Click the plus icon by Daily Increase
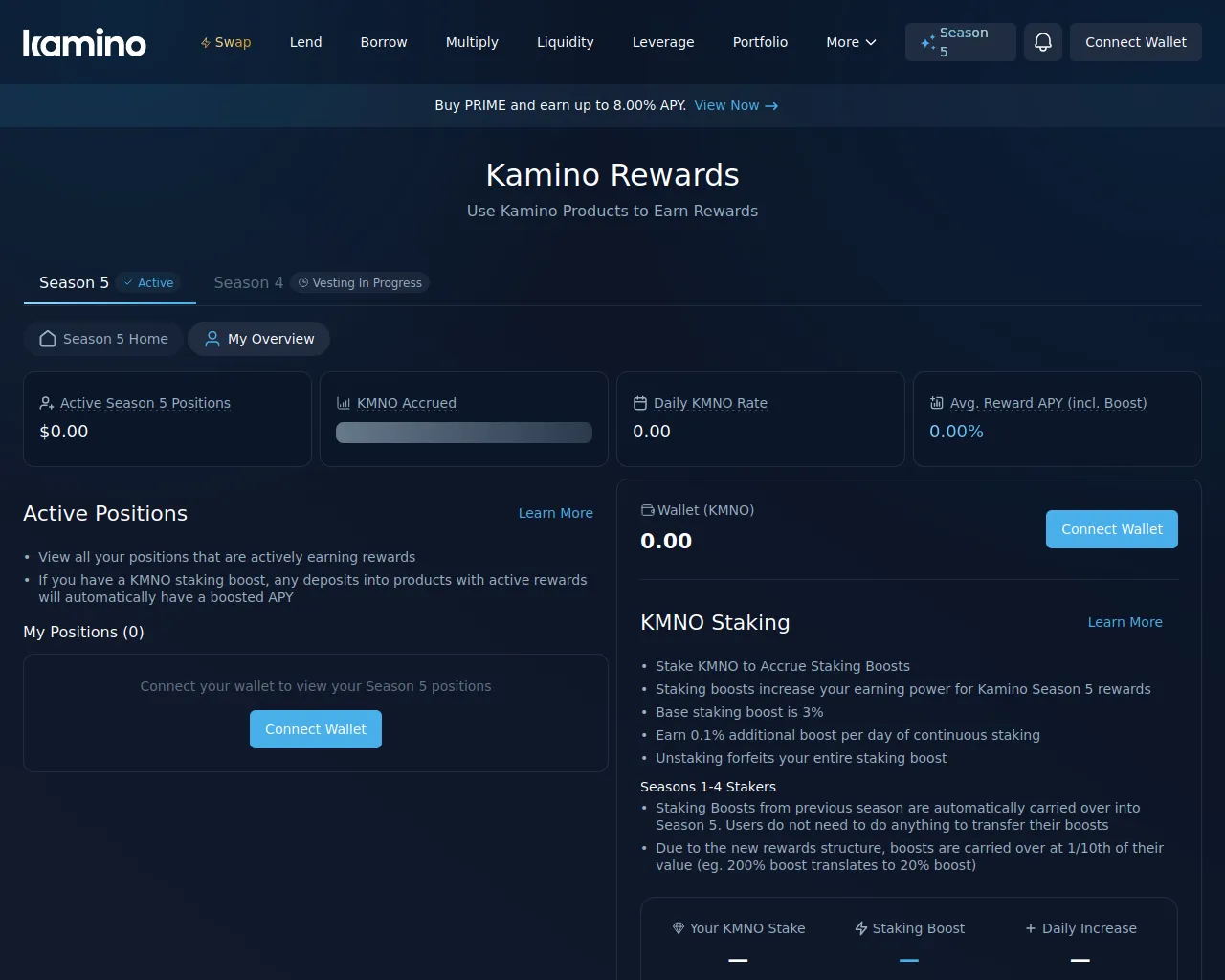Image resolution: width=1225 pixels, height=980 pixels. [x=1031, y=928]
